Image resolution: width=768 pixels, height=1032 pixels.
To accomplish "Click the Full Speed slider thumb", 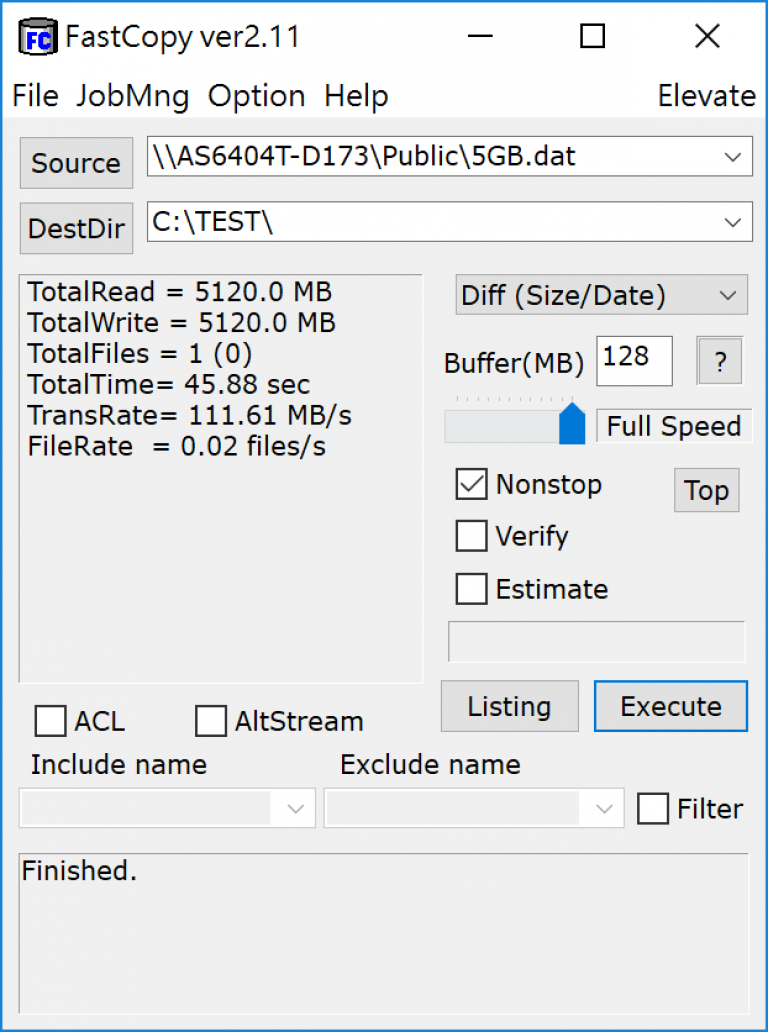I will [x=572, y=424].
